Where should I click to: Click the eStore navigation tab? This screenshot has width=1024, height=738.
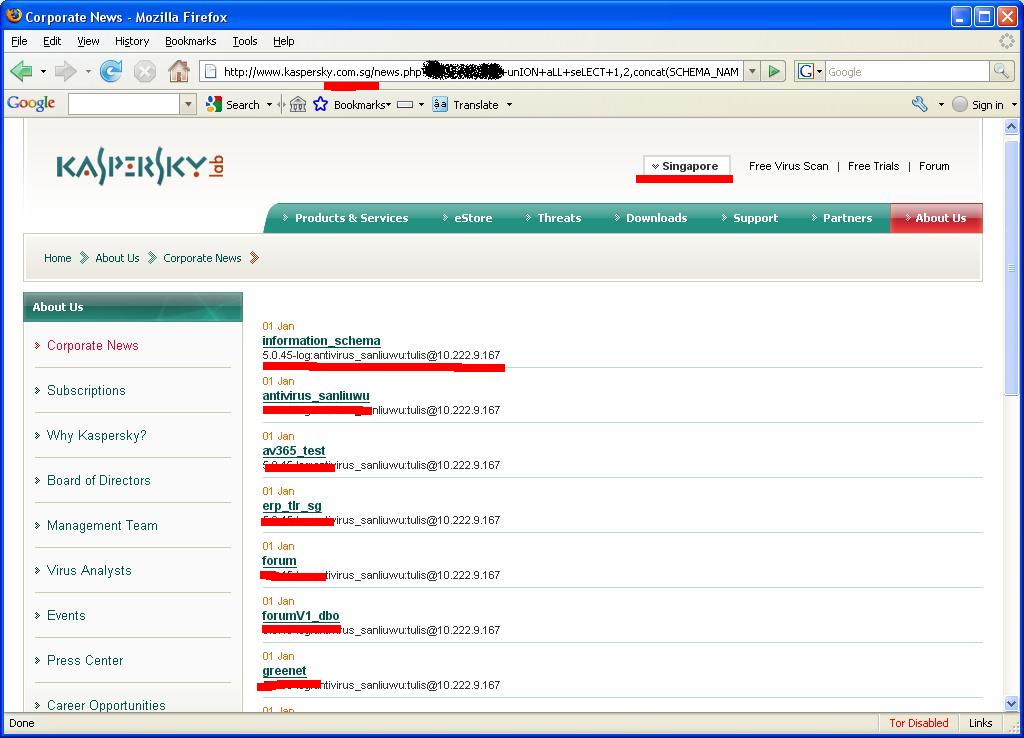pyautogui.click(x=468, y=218)
